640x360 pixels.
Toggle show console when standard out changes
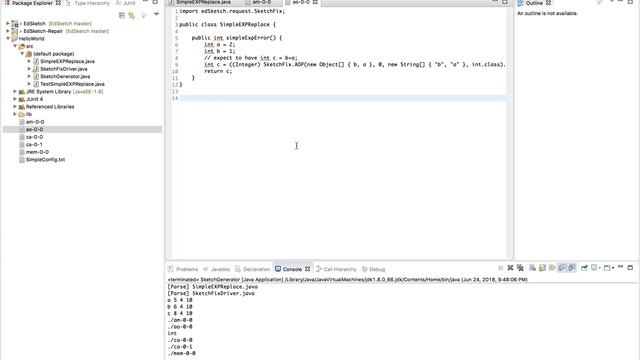562,268
